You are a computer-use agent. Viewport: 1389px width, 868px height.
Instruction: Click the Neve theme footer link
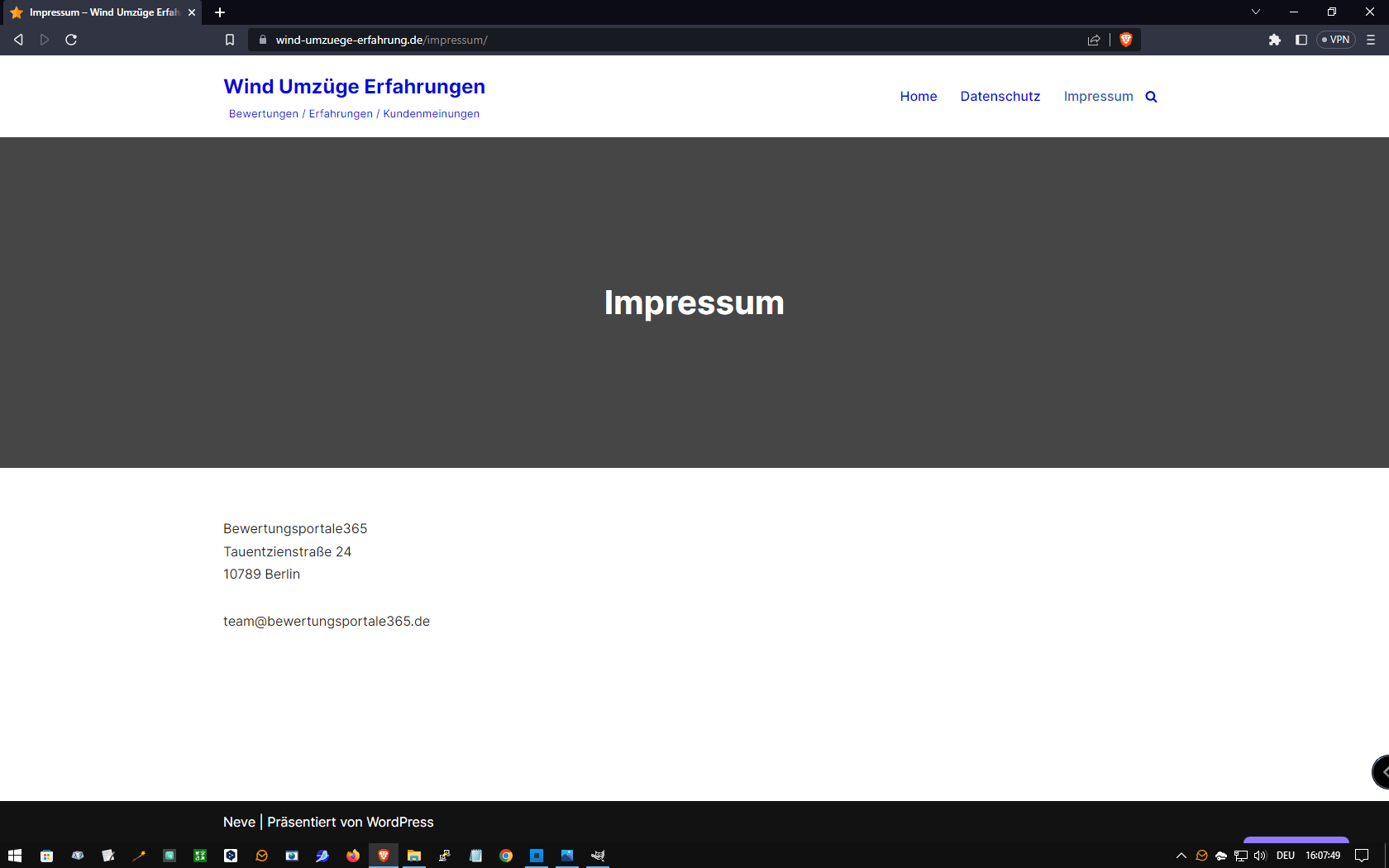pyautogui.click(x=239, y=822)
